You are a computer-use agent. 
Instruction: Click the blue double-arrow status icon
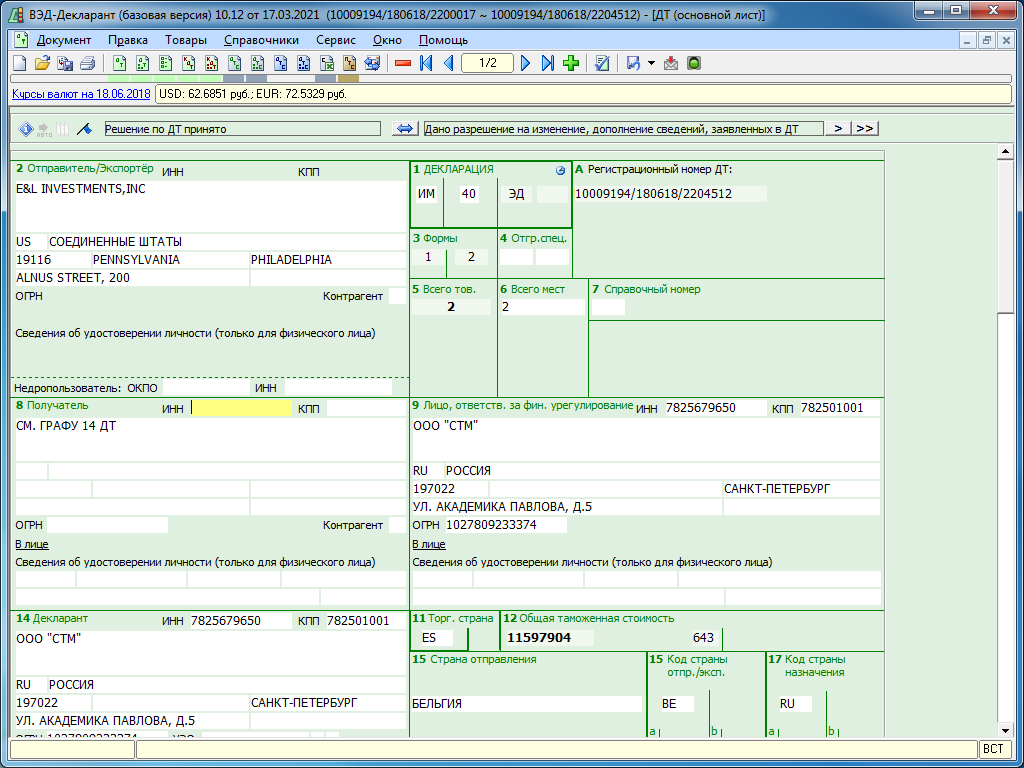(x=405, y=129)
